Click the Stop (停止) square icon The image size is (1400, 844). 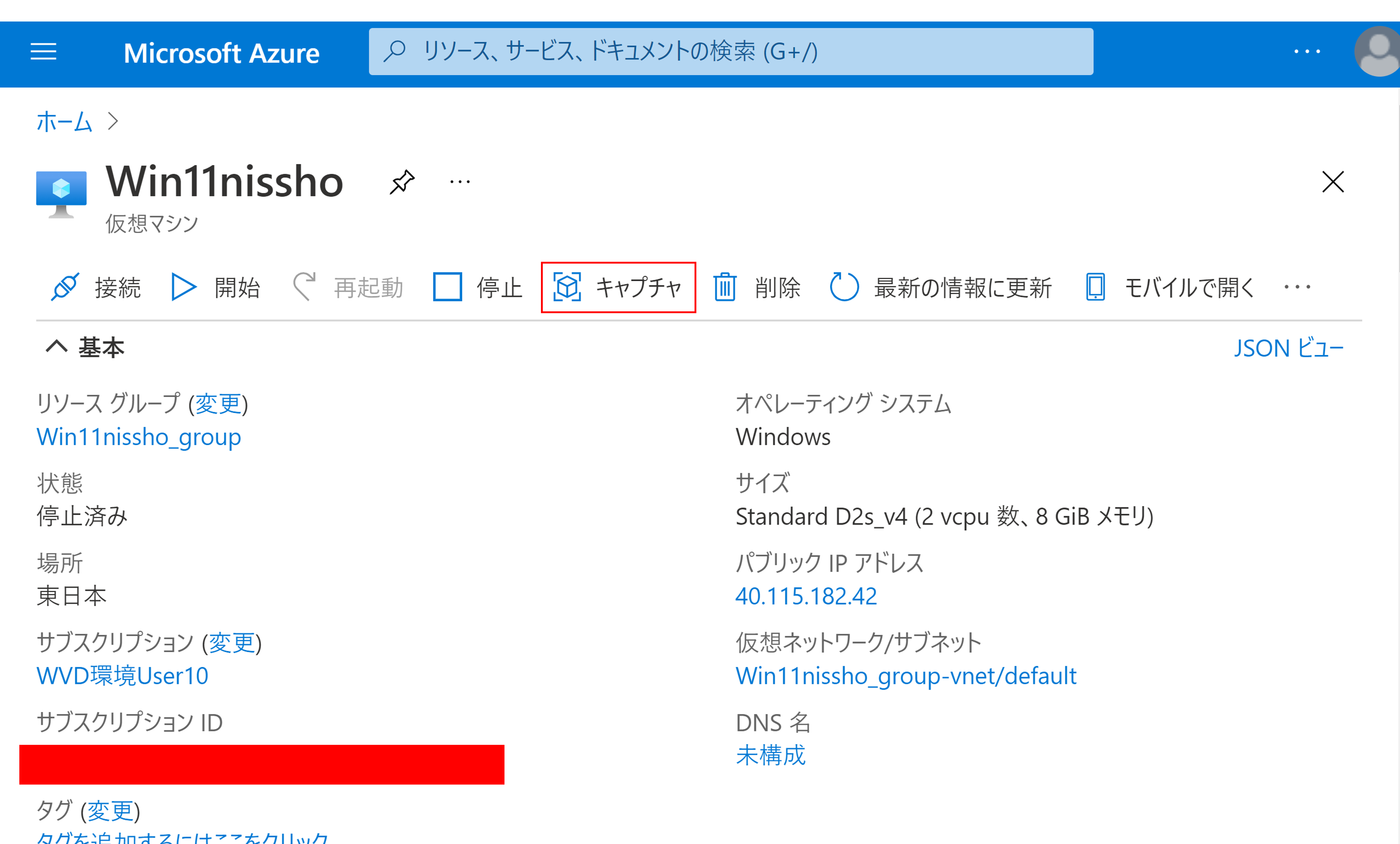click(x=447, y=287)
